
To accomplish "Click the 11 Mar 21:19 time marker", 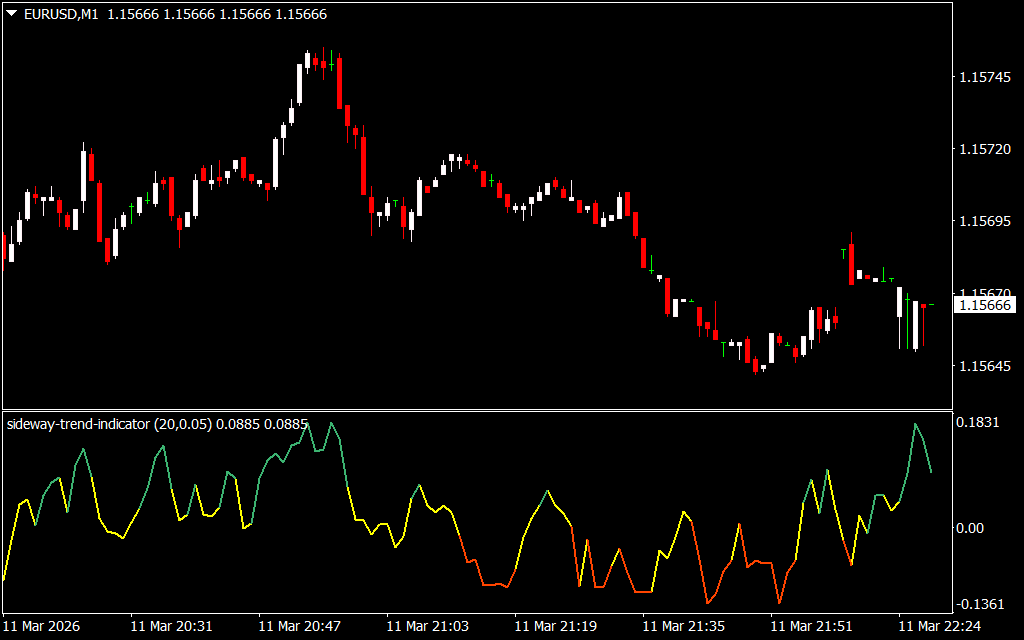I will (555, 626).
